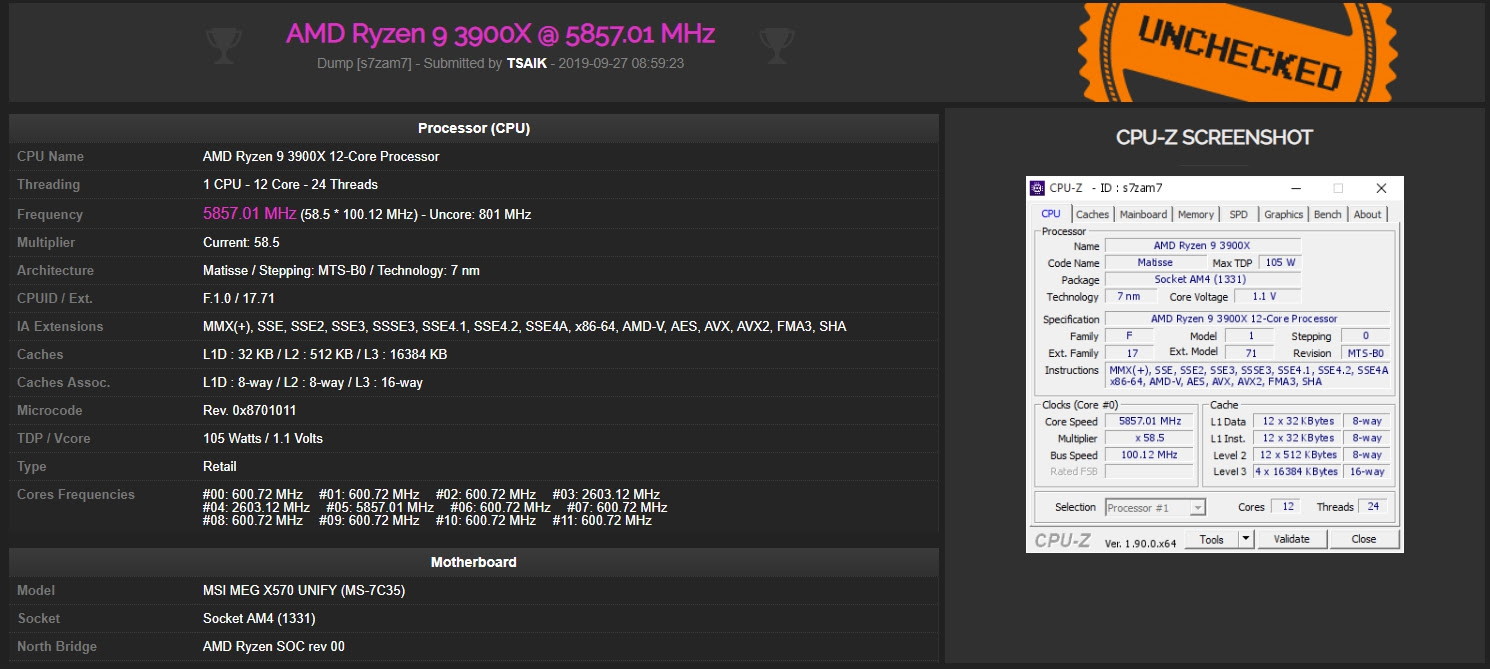Click the CPU-Z SCREENSHOT heading
1490x669 pixels.
1214,137
